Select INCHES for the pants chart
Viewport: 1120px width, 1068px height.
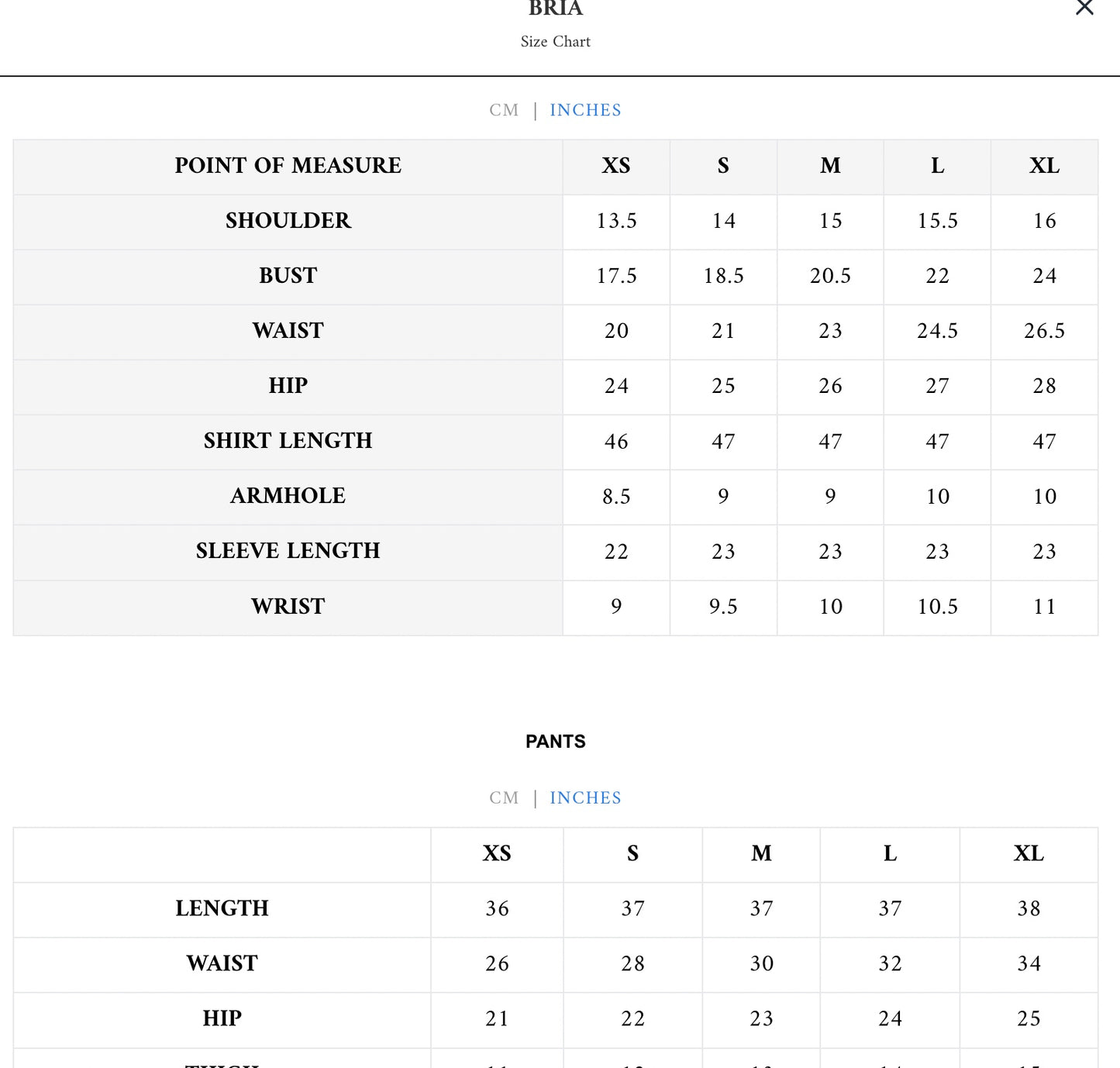[x=585, y=798]
